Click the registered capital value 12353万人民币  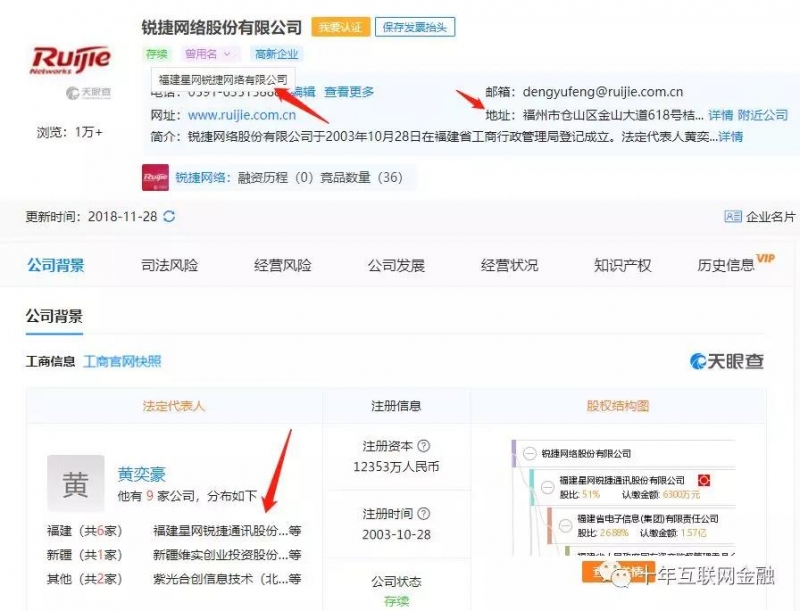point(396,467)
